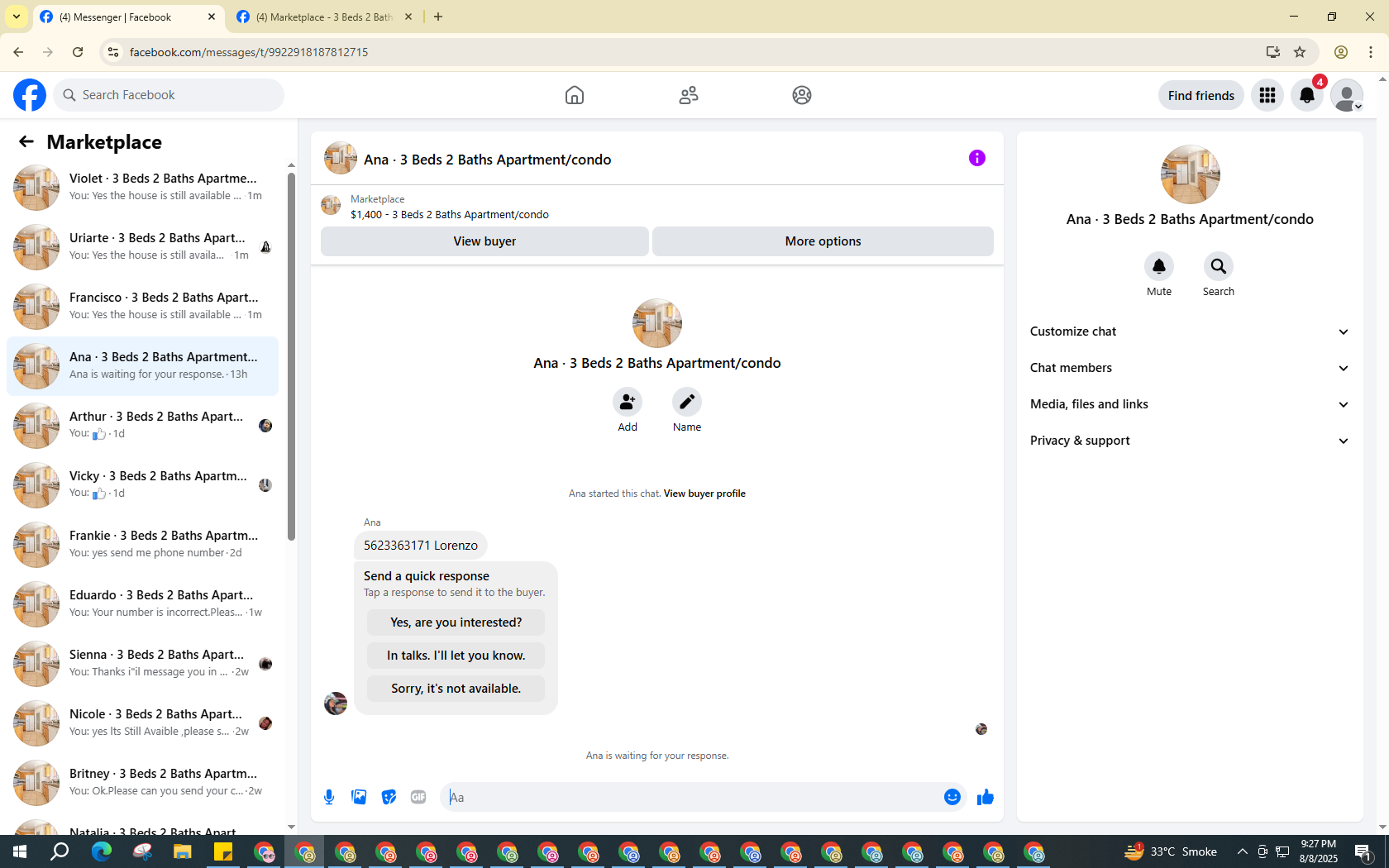Viewport: 1389px width, 868px height.
Task: Expand Chat members section
Action: [x=1190, y=368]
